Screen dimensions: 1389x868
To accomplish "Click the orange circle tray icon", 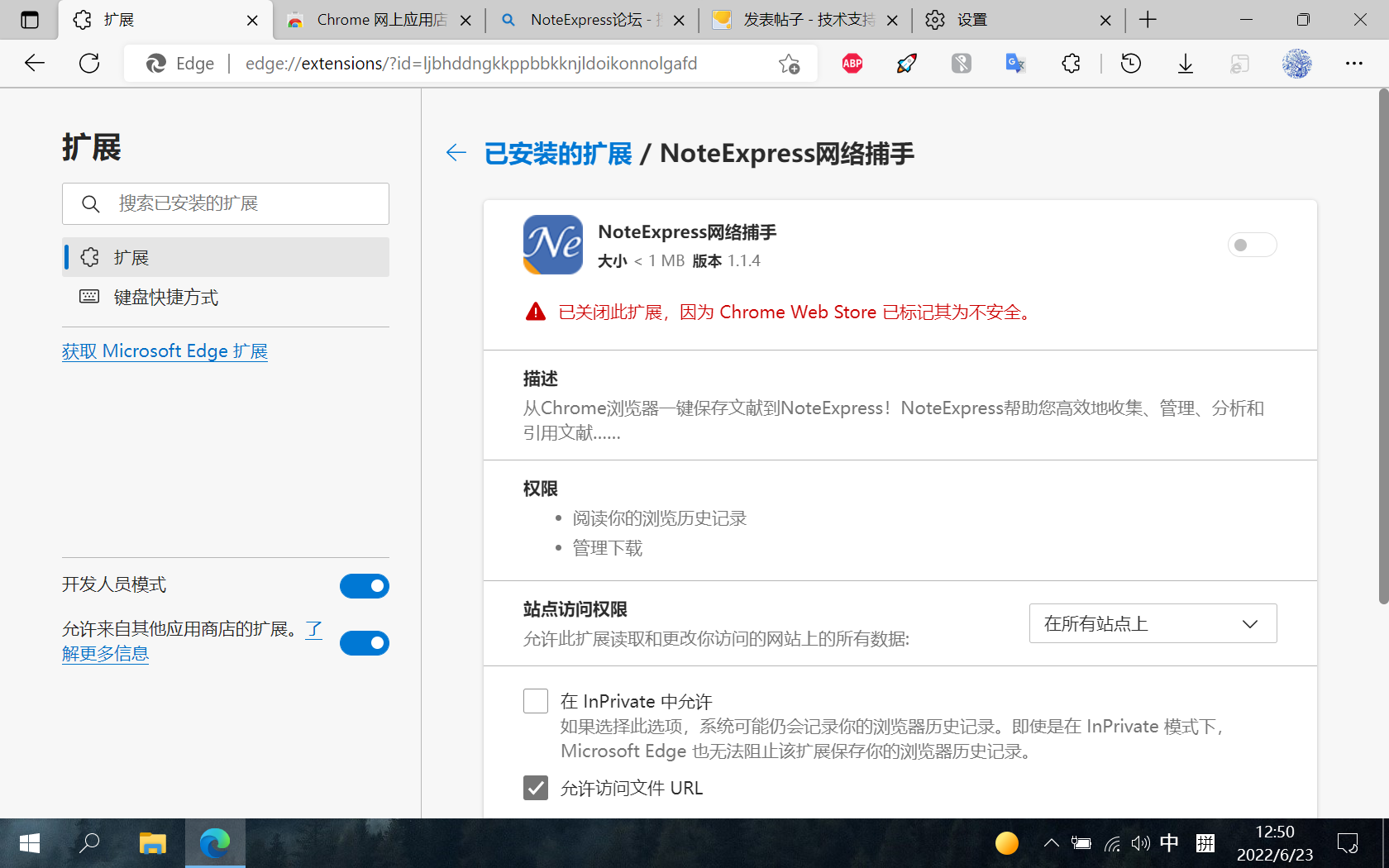I will pos(1006,843).
